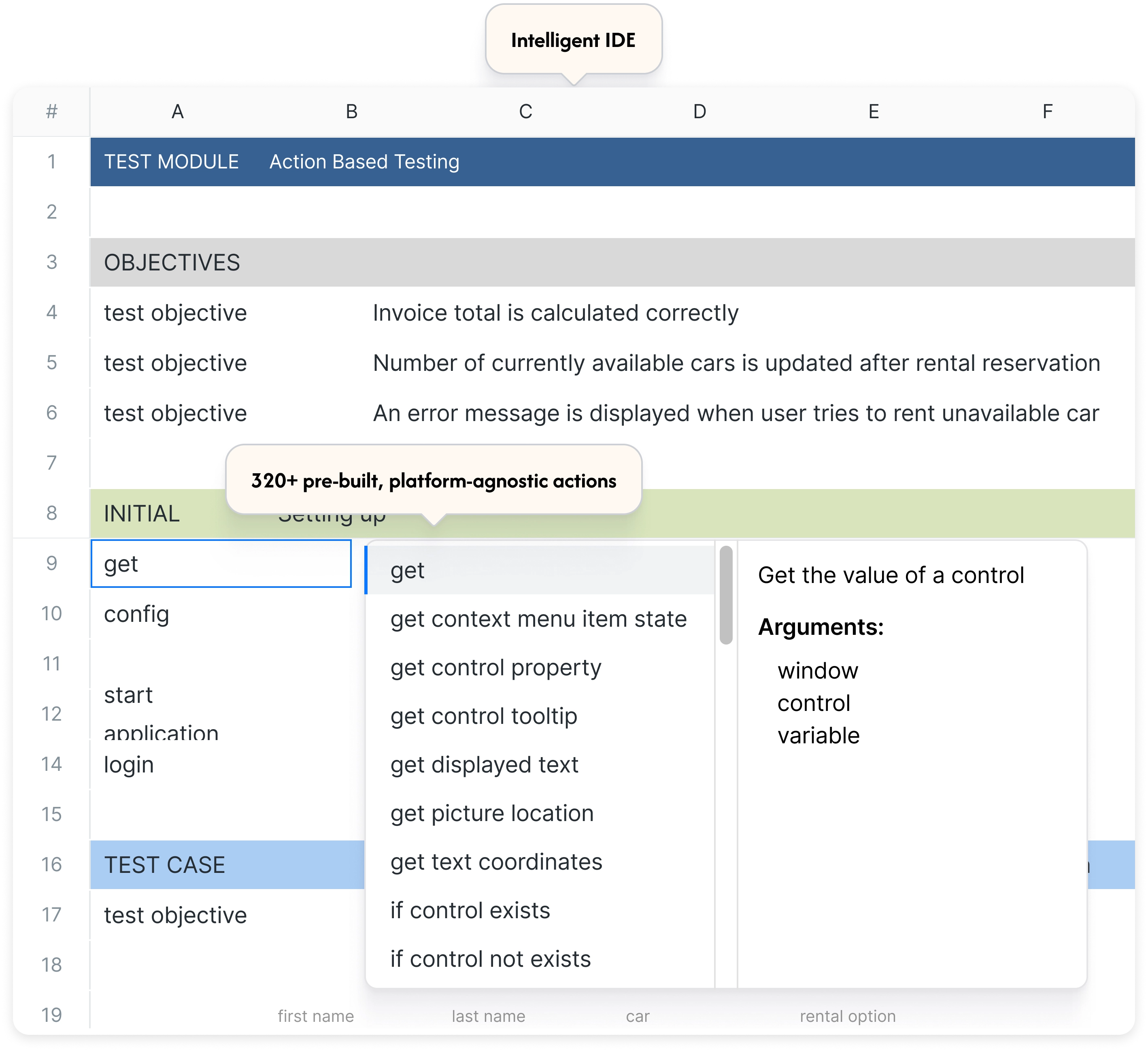This screenshot has width=1148, height=1051.
Task: Select column F header
Action: coord(1048,112)
